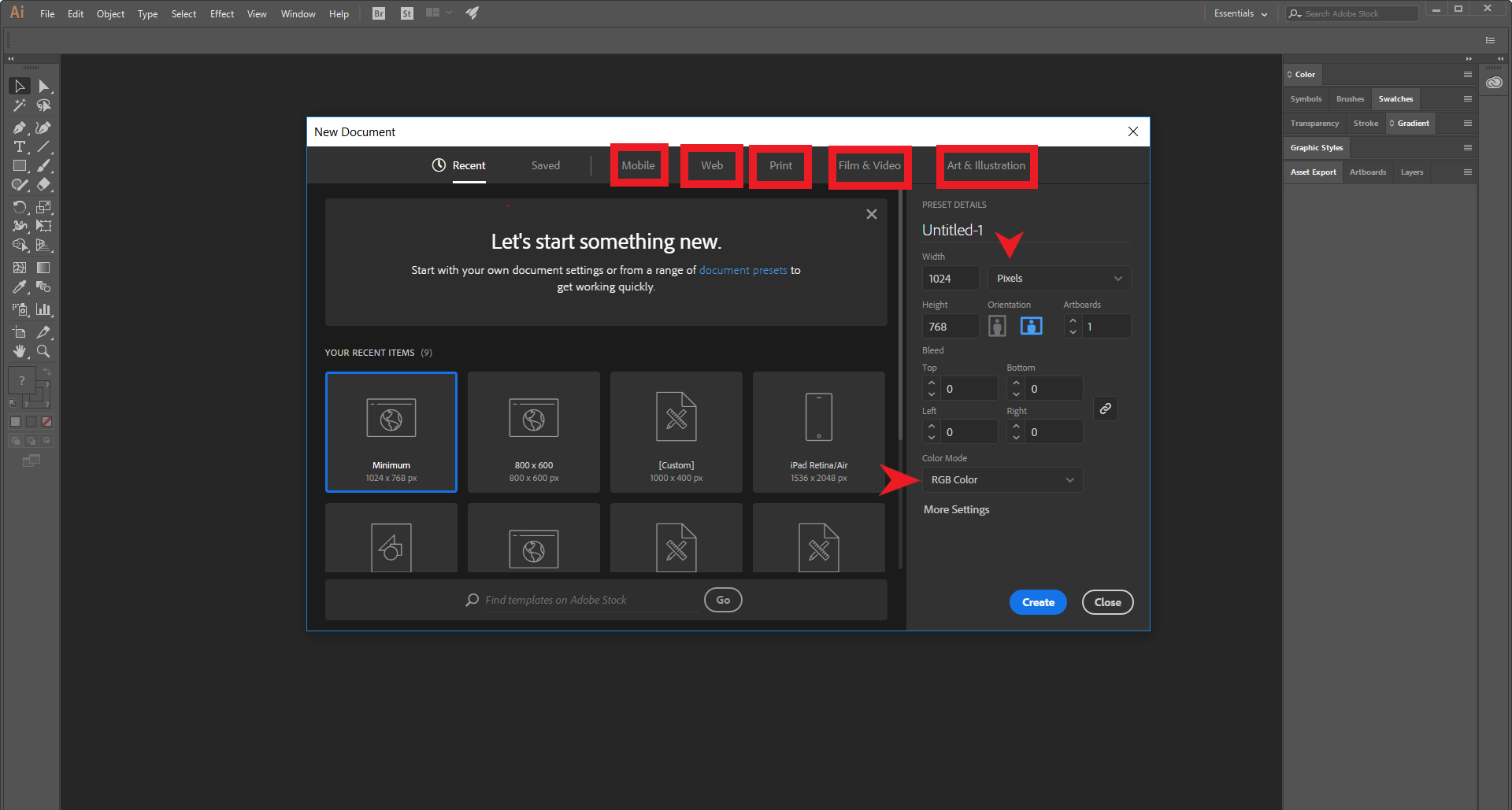Switch to the Mobile presets tab
Viewport: 1512px width, 810px height.
pos(639,165)
